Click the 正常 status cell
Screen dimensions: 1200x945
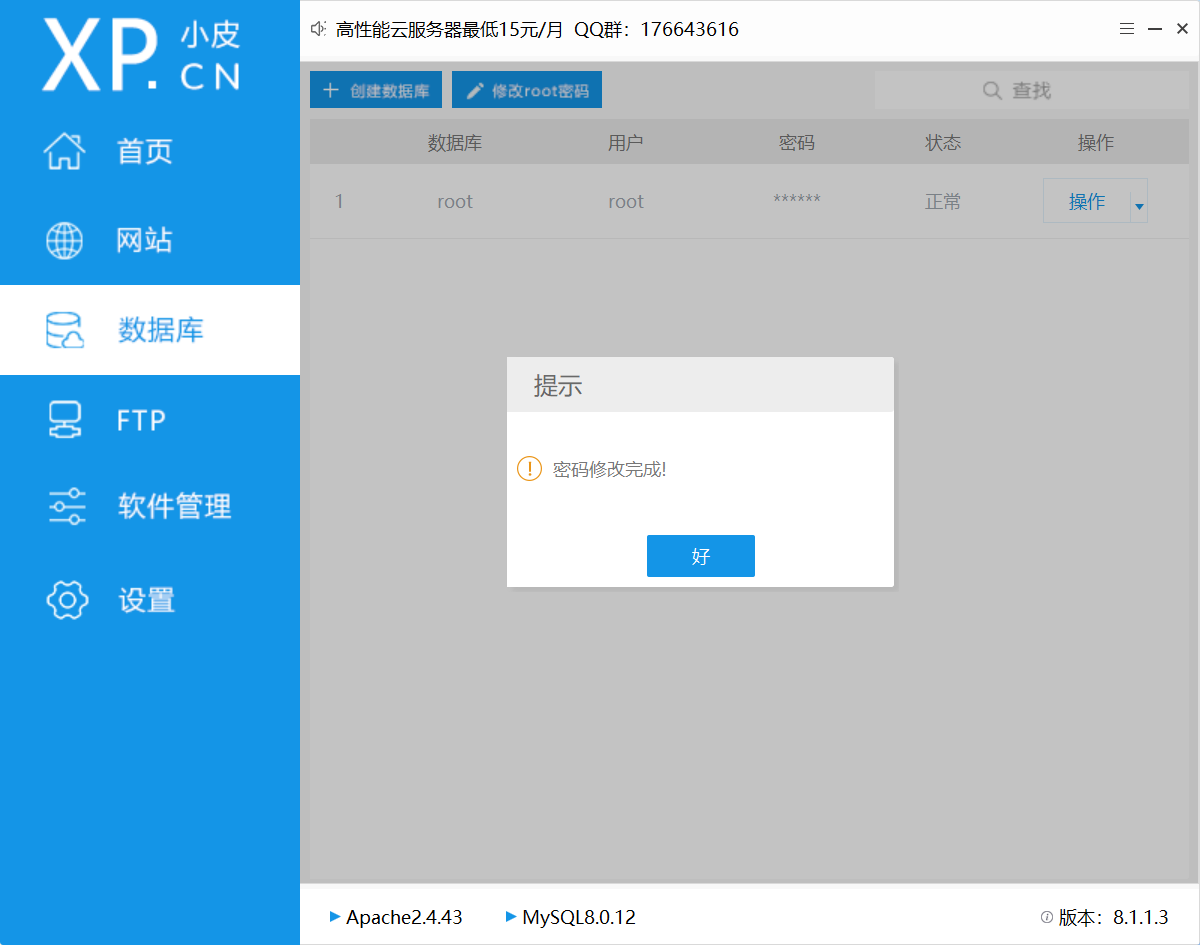[943, 202]
